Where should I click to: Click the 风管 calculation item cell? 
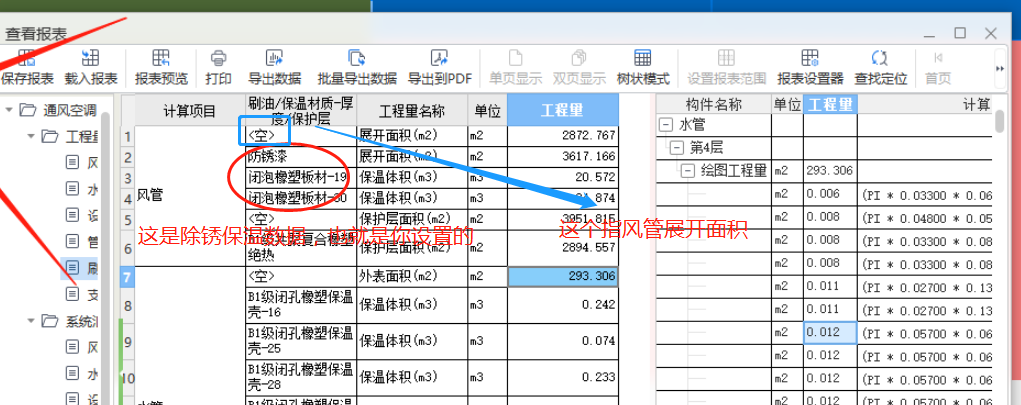[x=189, y=196]
